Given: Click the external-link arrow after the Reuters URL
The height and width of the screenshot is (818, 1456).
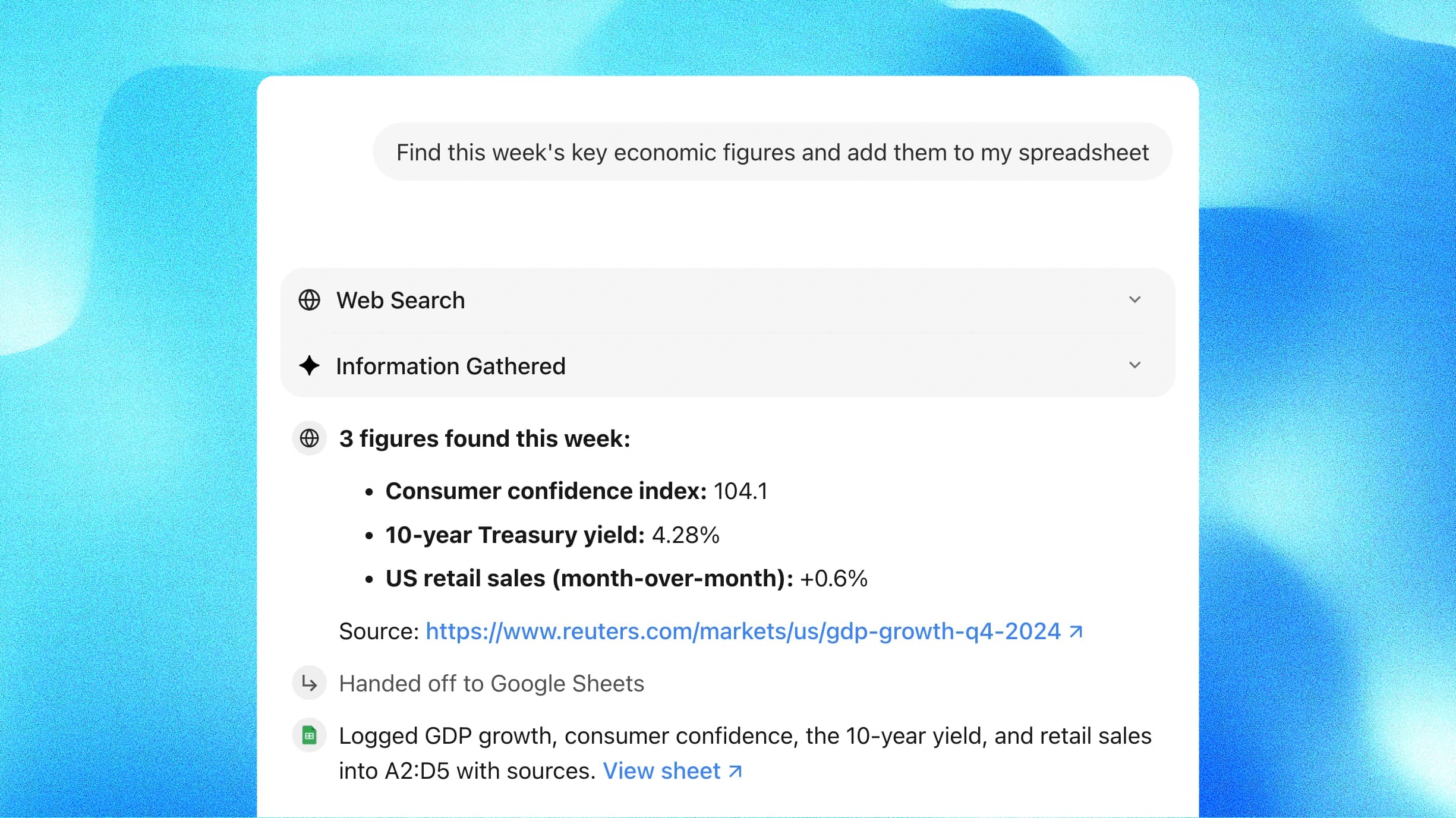Looking at the screenshot, I should [x=1074, y=631].
